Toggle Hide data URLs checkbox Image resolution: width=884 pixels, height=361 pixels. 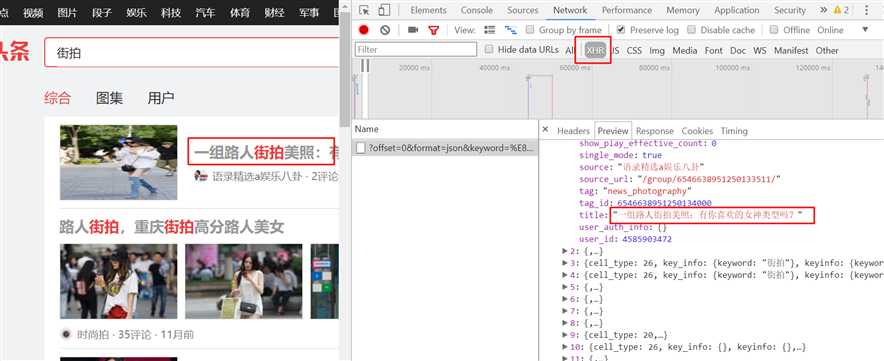489,49
